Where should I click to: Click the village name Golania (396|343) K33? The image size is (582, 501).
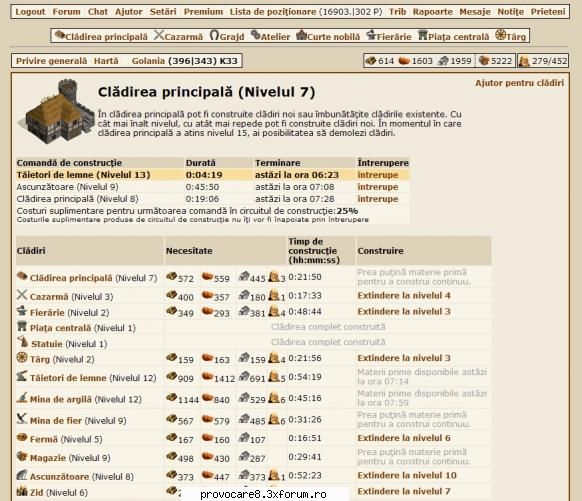coord(184,61)
